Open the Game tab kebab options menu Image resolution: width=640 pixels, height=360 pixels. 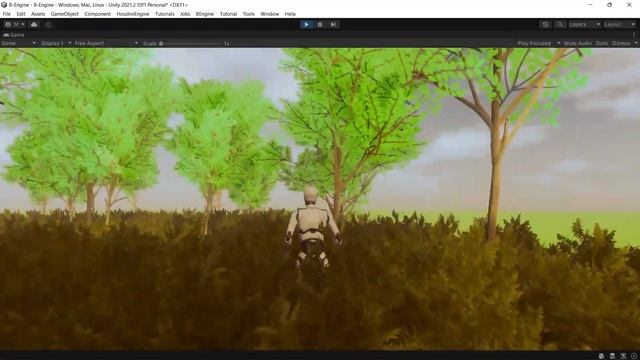coord(633,35)
